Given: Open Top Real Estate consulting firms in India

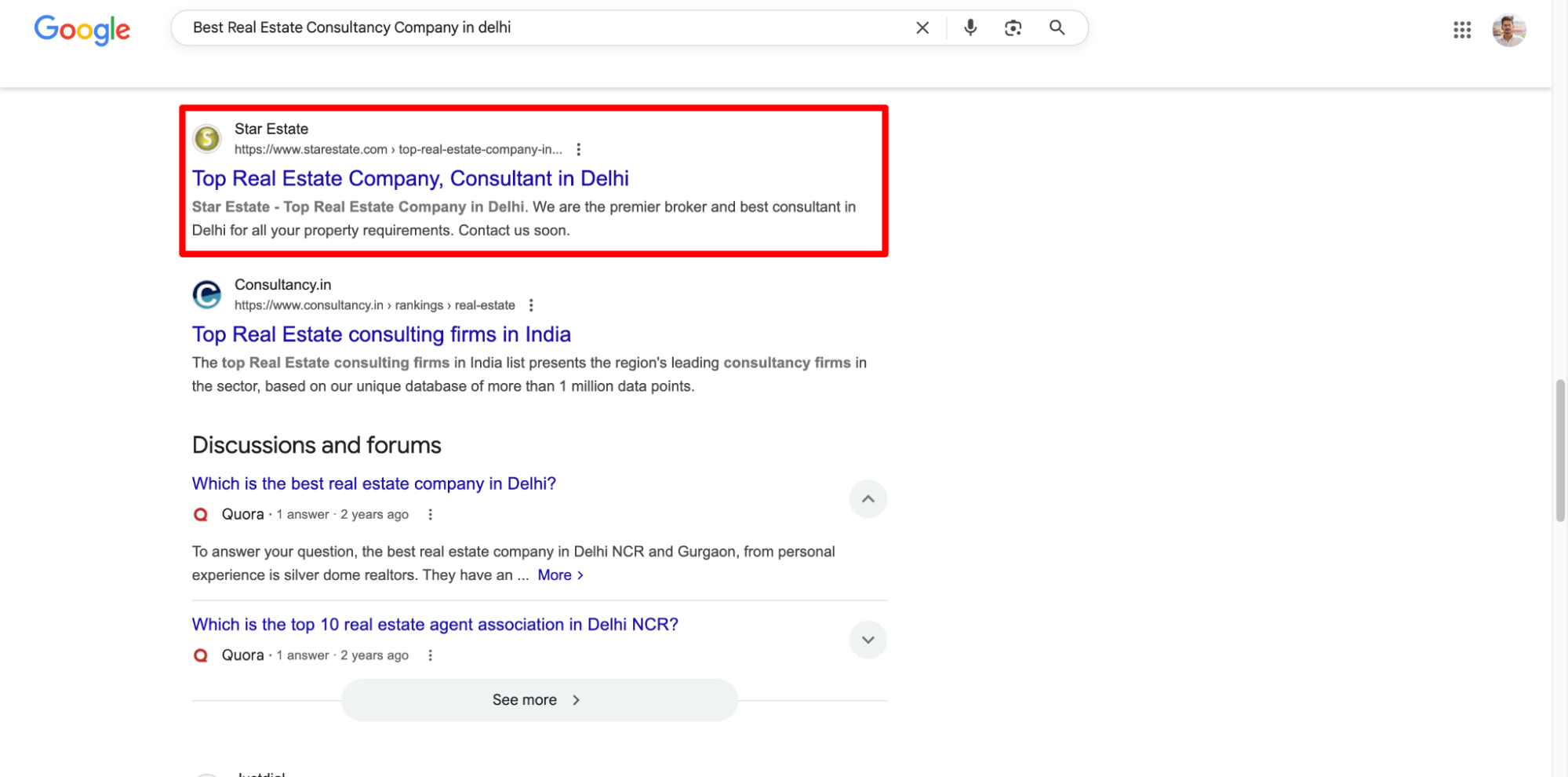Looking at the screenshot, I should point(381,334).
